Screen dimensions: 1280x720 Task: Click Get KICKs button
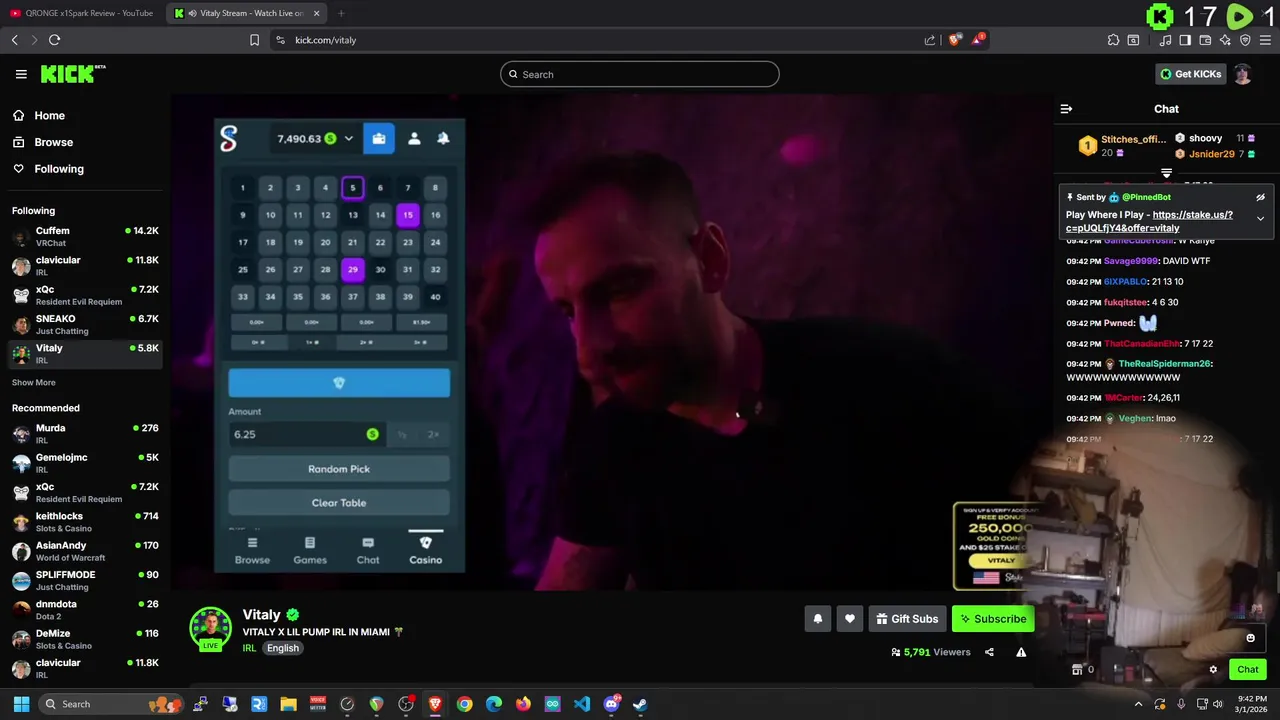click(x=1190, y=74)
